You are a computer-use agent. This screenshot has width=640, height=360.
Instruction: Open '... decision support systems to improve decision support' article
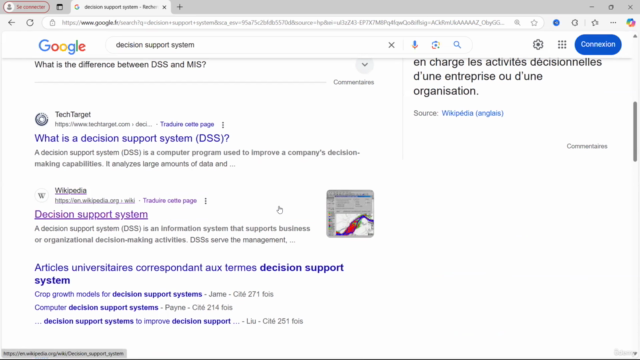pyautogui.click(x=137, y=321)
